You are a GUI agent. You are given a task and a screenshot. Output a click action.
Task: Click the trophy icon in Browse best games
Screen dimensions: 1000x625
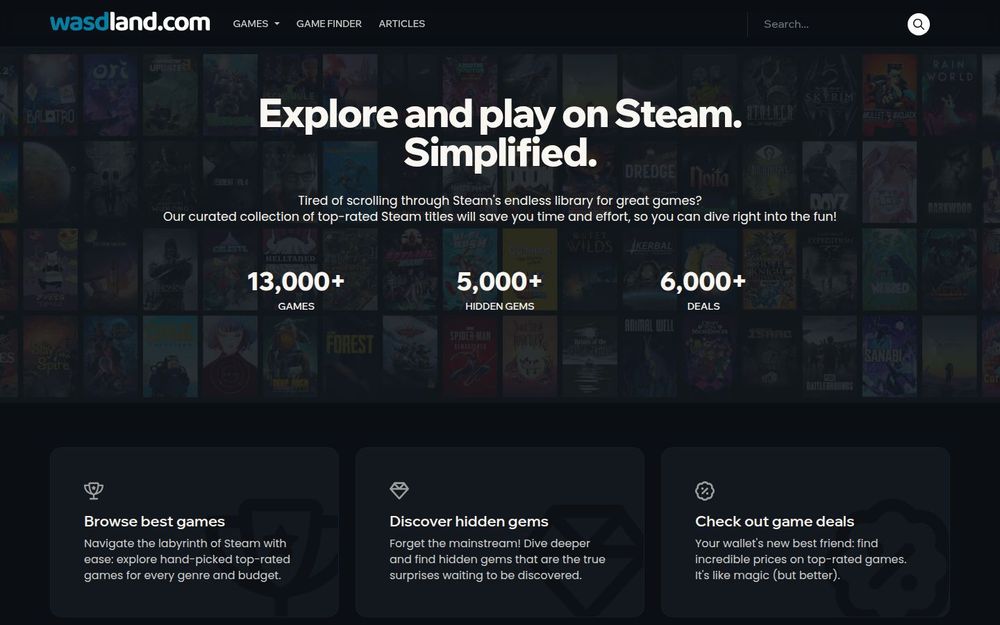94,490
